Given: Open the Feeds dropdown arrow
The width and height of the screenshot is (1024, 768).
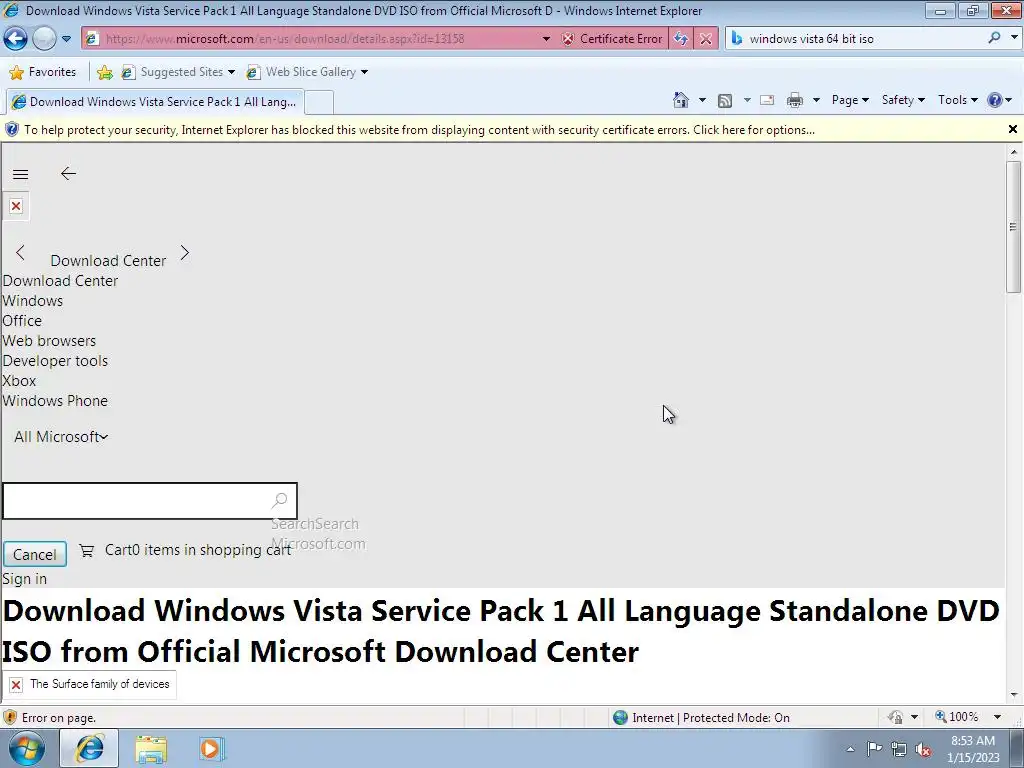Looking at the screenshot, I should [746, 100].
